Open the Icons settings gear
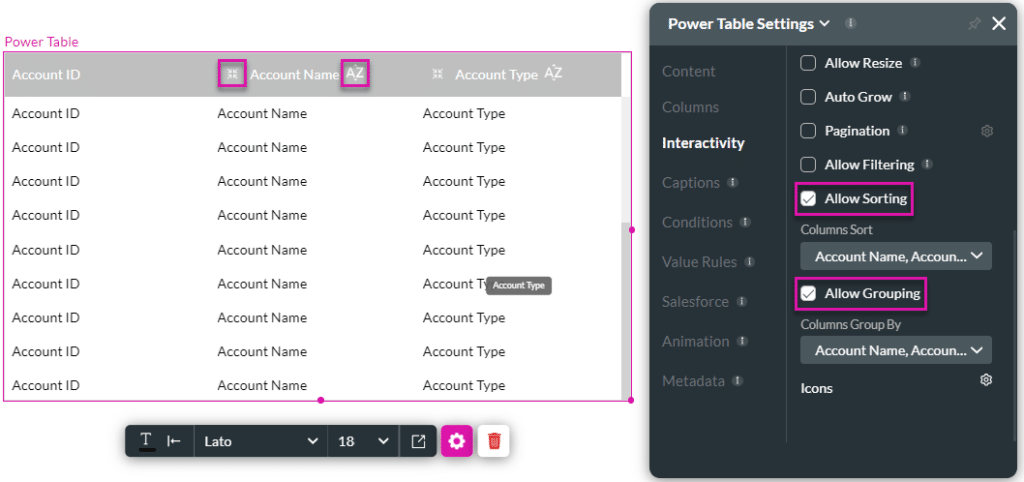Viewport: 1024px width, 482px height. pos(986,380)
